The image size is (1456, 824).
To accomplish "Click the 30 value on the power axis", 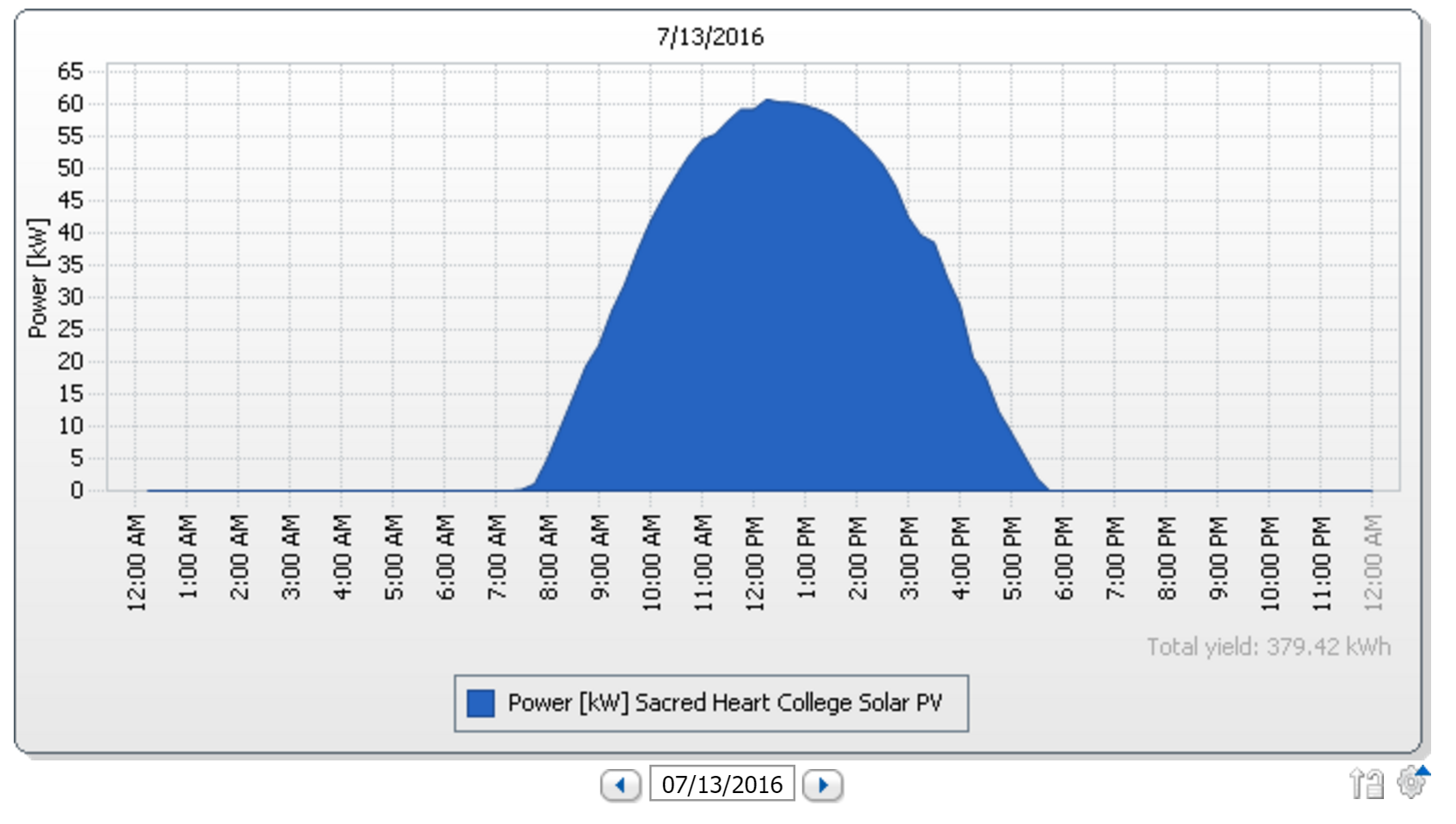I will [70, 297].
